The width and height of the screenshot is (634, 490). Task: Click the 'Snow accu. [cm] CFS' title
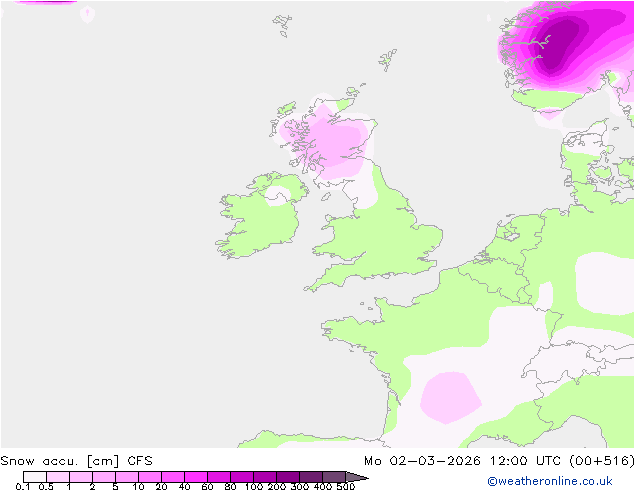point(76,461)
